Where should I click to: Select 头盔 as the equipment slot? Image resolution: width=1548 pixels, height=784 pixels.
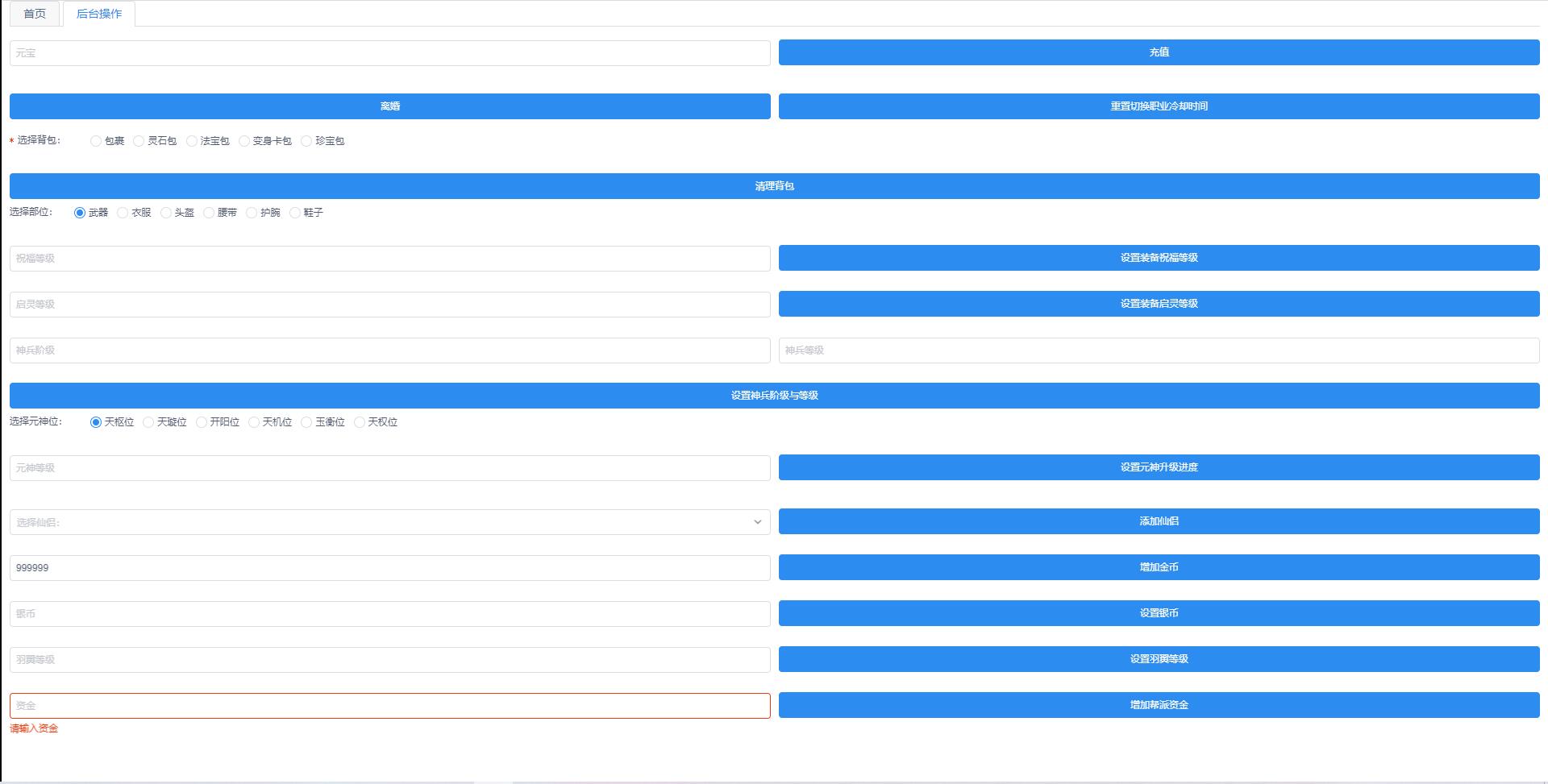(x=166, y=213)
